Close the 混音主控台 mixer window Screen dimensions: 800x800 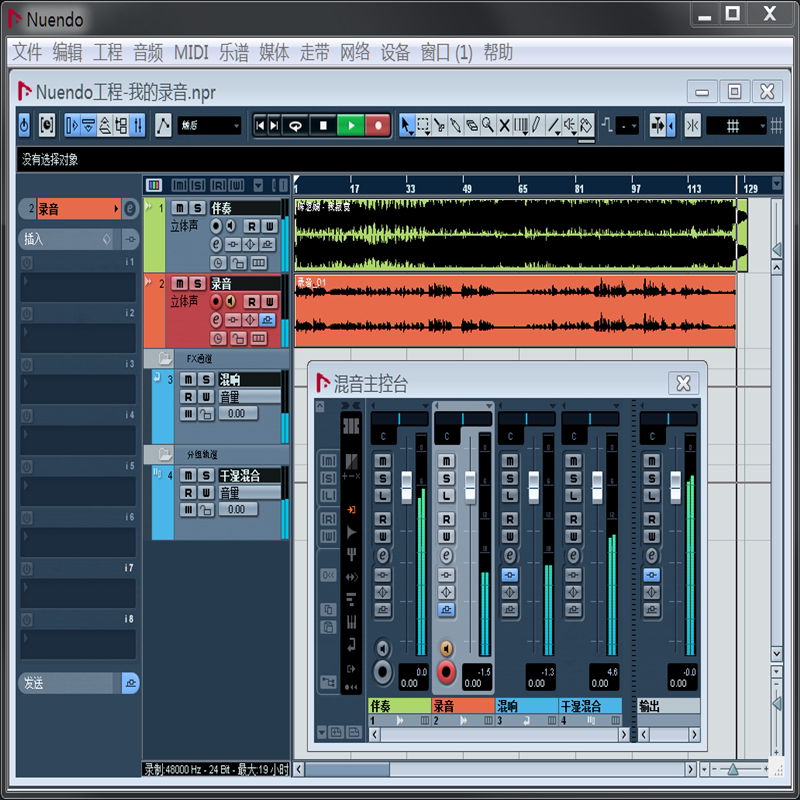(683, 383)
